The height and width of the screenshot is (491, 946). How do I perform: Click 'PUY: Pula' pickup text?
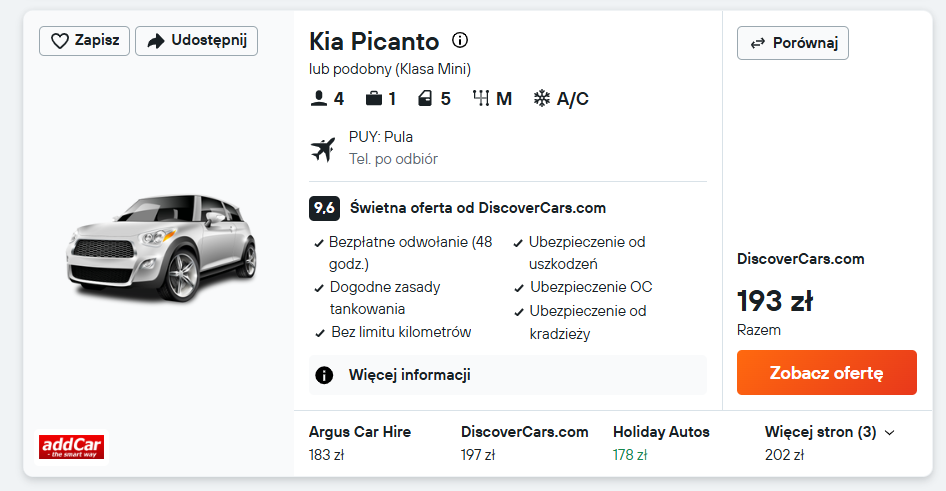(x=381, y=137)
